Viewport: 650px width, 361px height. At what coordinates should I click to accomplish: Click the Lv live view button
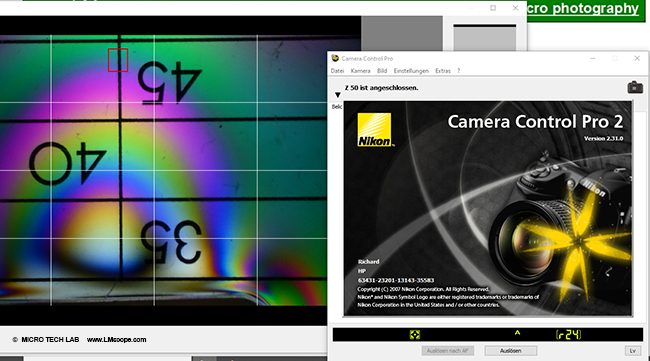point(633,351)
